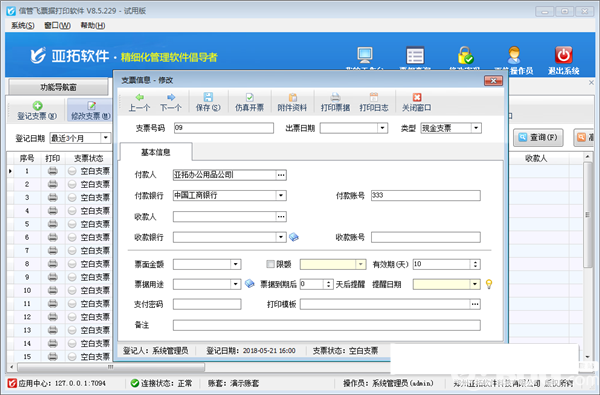Image resolution: width=600 pixels, height=395 pixels.
Task: Open 打印日志 print log
Action: [x=374, y=102]
